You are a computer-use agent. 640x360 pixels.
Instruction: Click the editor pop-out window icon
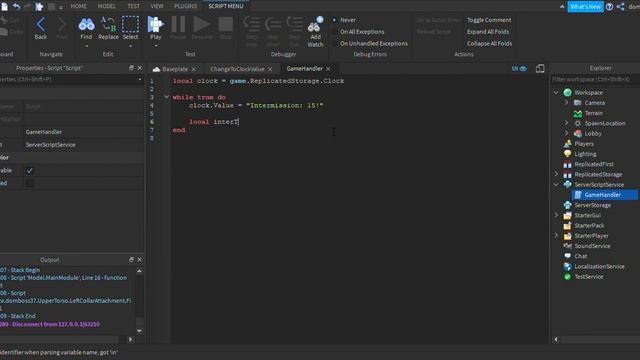540,69
